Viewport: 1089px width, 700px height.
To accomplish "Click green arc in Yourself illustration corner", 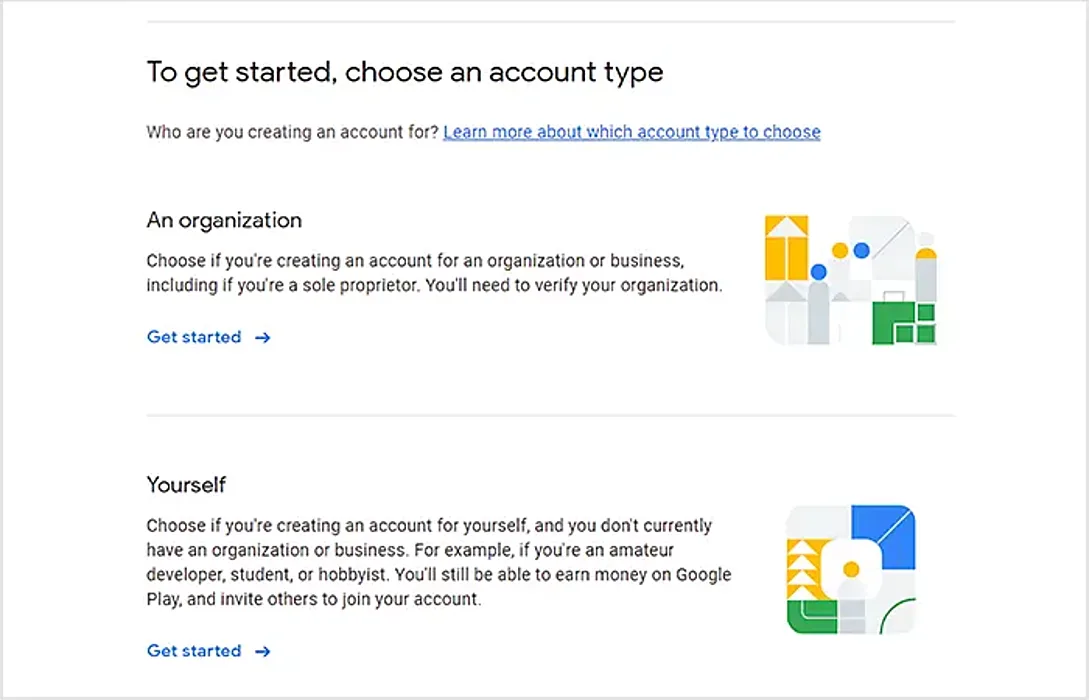I will click(896, 614).
